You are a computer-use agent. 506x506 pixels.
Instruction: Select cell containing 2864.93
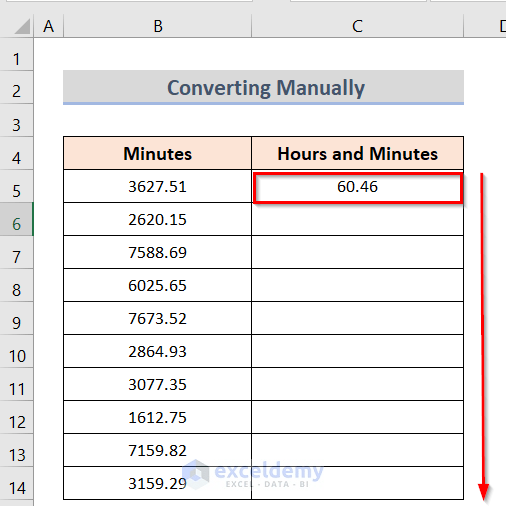(158, 351)
